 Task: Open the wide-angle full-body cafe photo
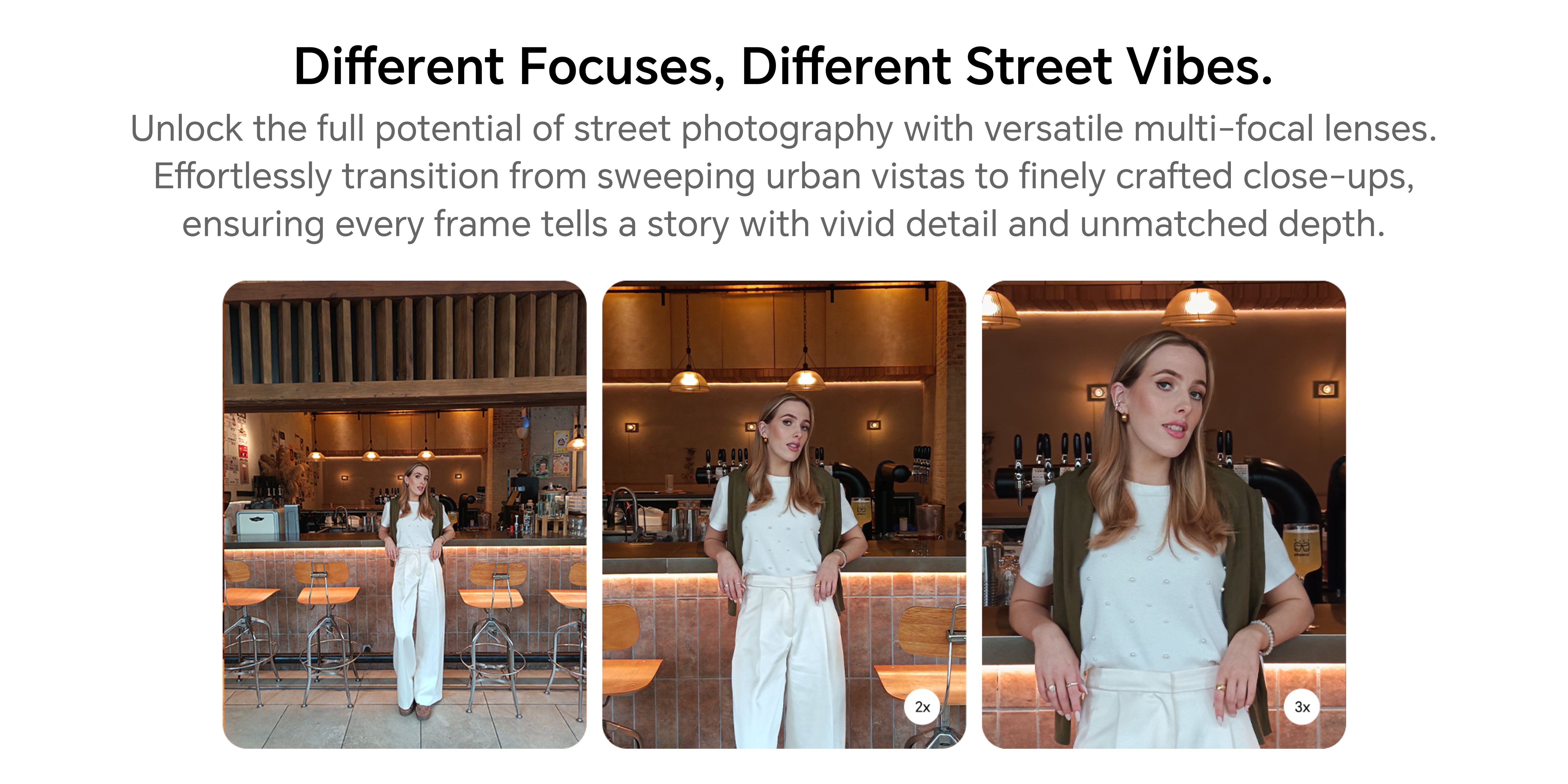(405, 514)
